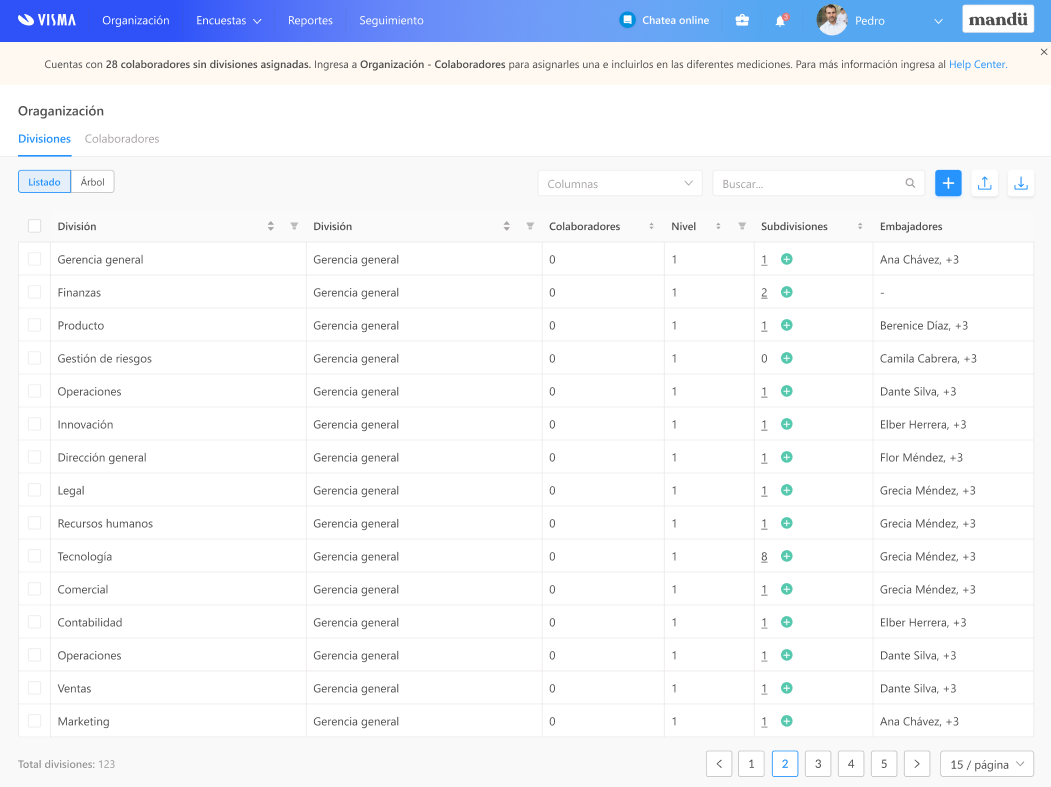Open Pedro's user menu chevron

[938, 21]
